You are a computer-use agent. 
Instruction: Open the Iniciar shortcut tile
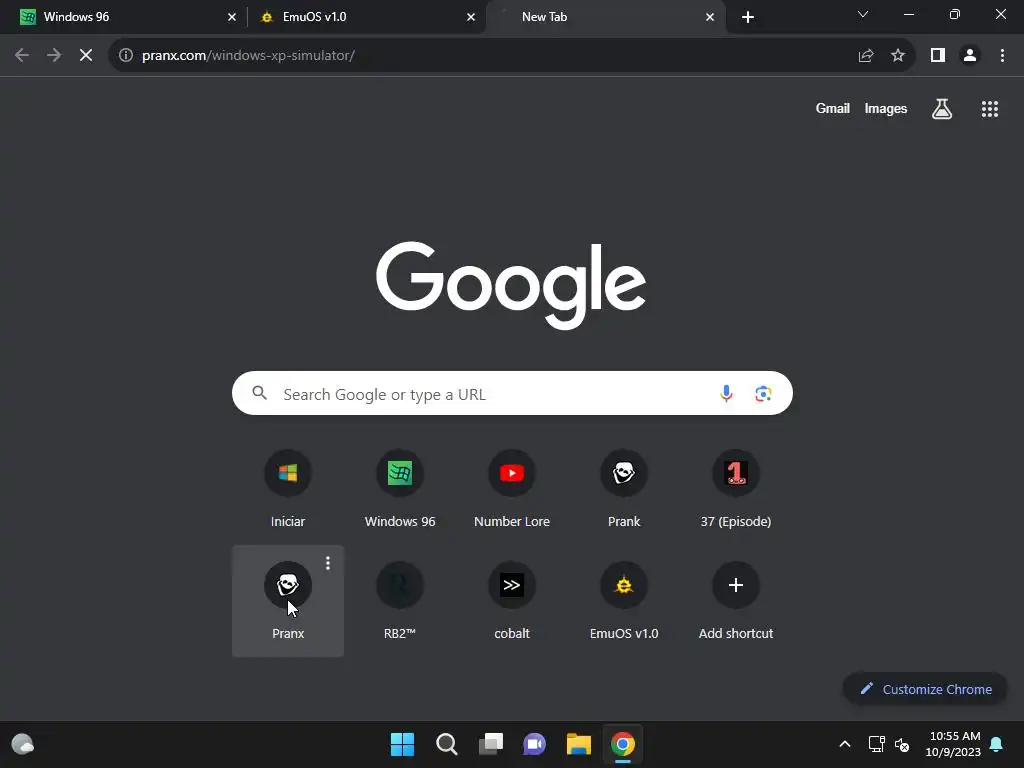pos(287,488)
